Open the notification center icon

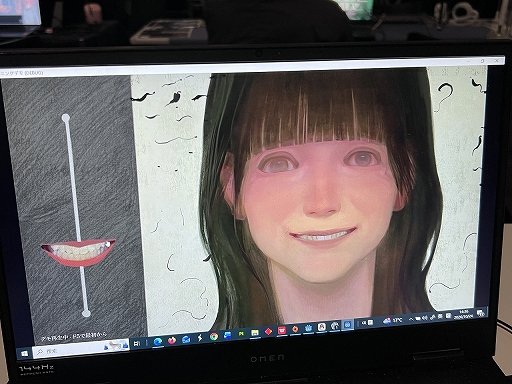481,313
